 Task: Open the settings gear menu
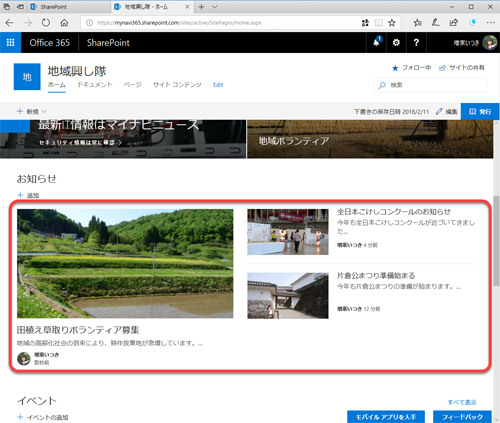[396, 43]
